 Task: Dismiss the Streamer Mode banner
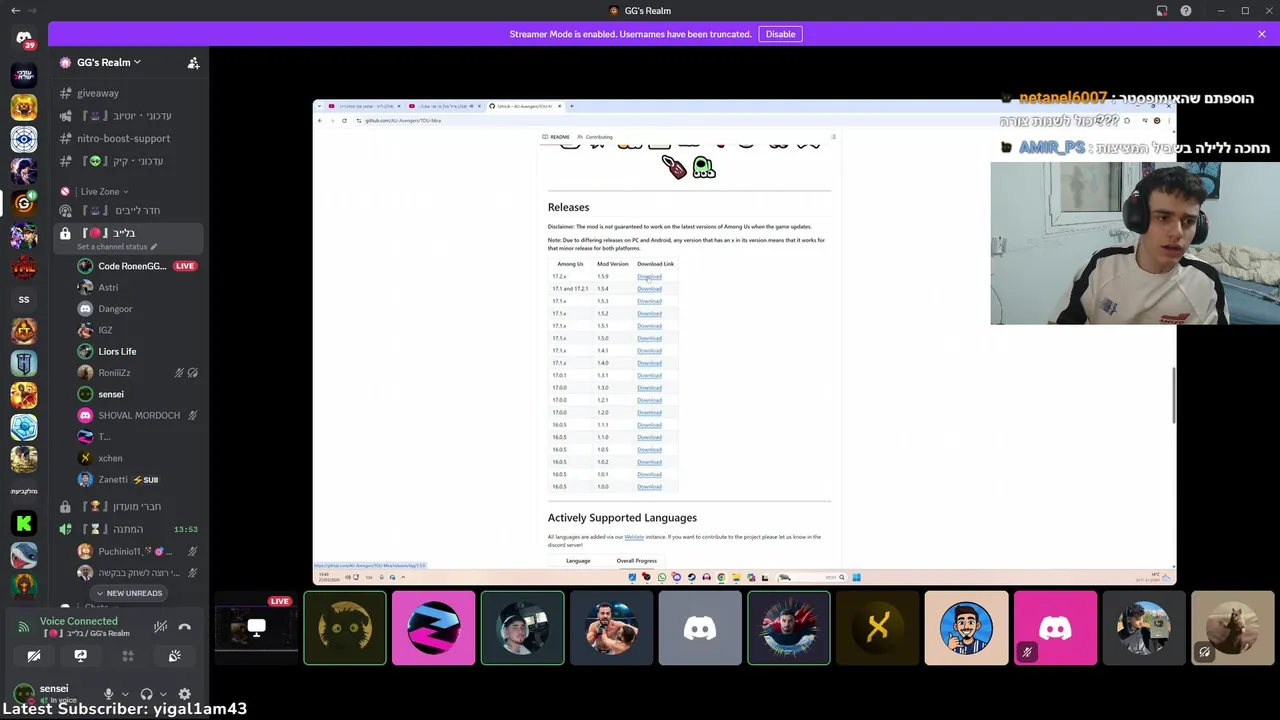click(x=1262, y=34)
